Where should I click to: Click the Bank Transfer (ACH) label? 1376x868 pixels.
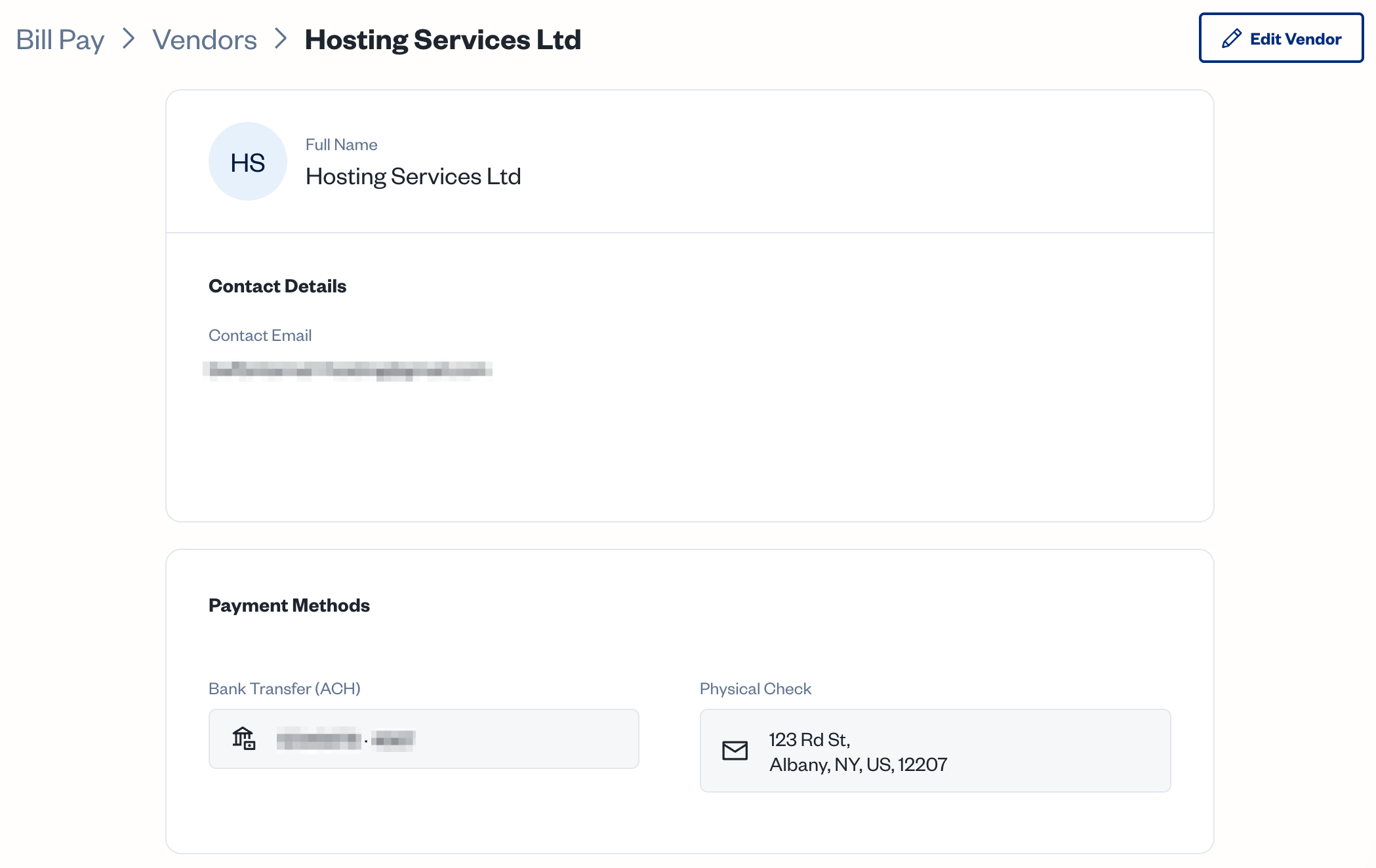point(285,688)
